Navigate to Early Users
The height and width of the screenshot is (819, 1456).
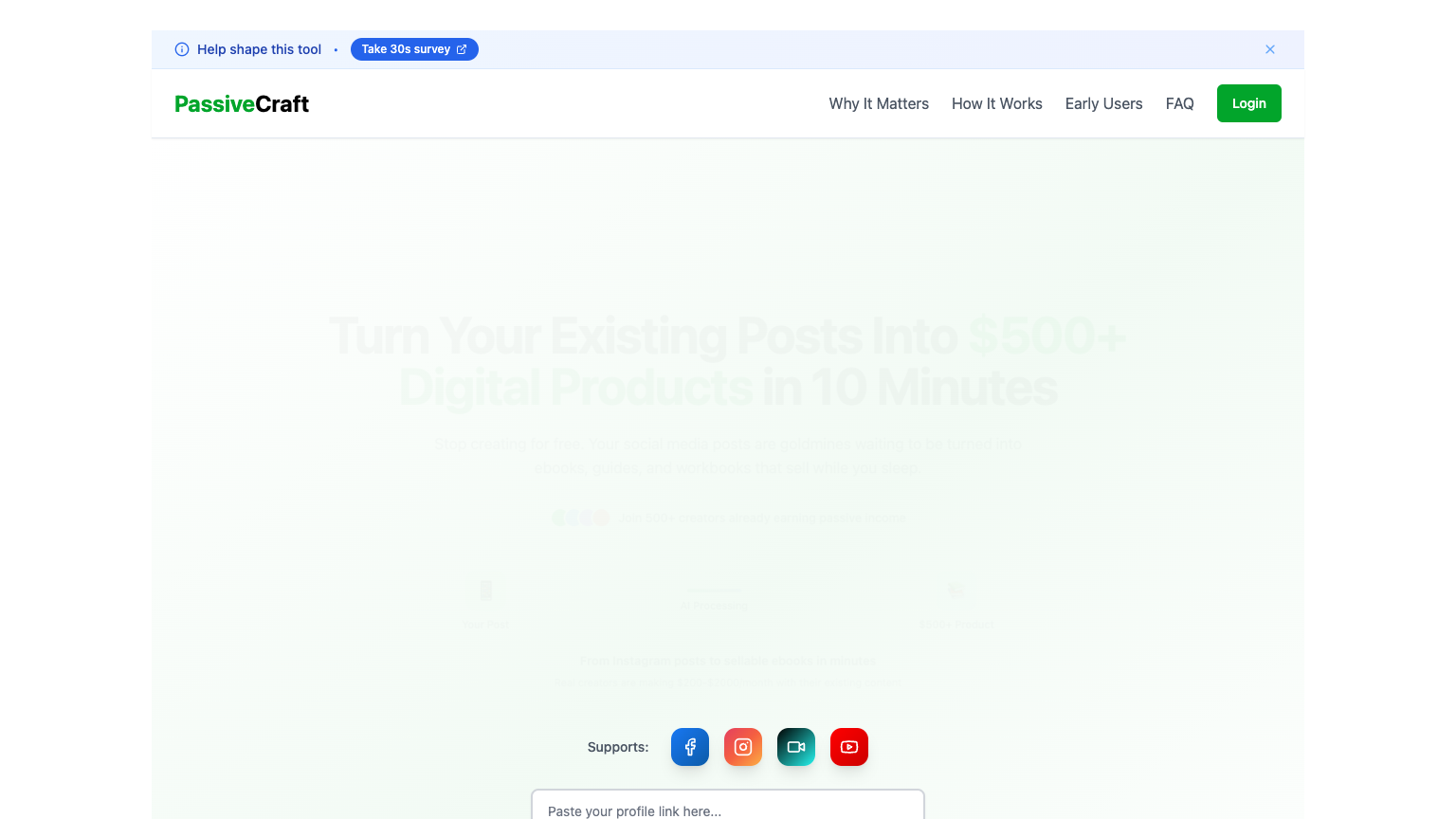(x=1103, y=103)
